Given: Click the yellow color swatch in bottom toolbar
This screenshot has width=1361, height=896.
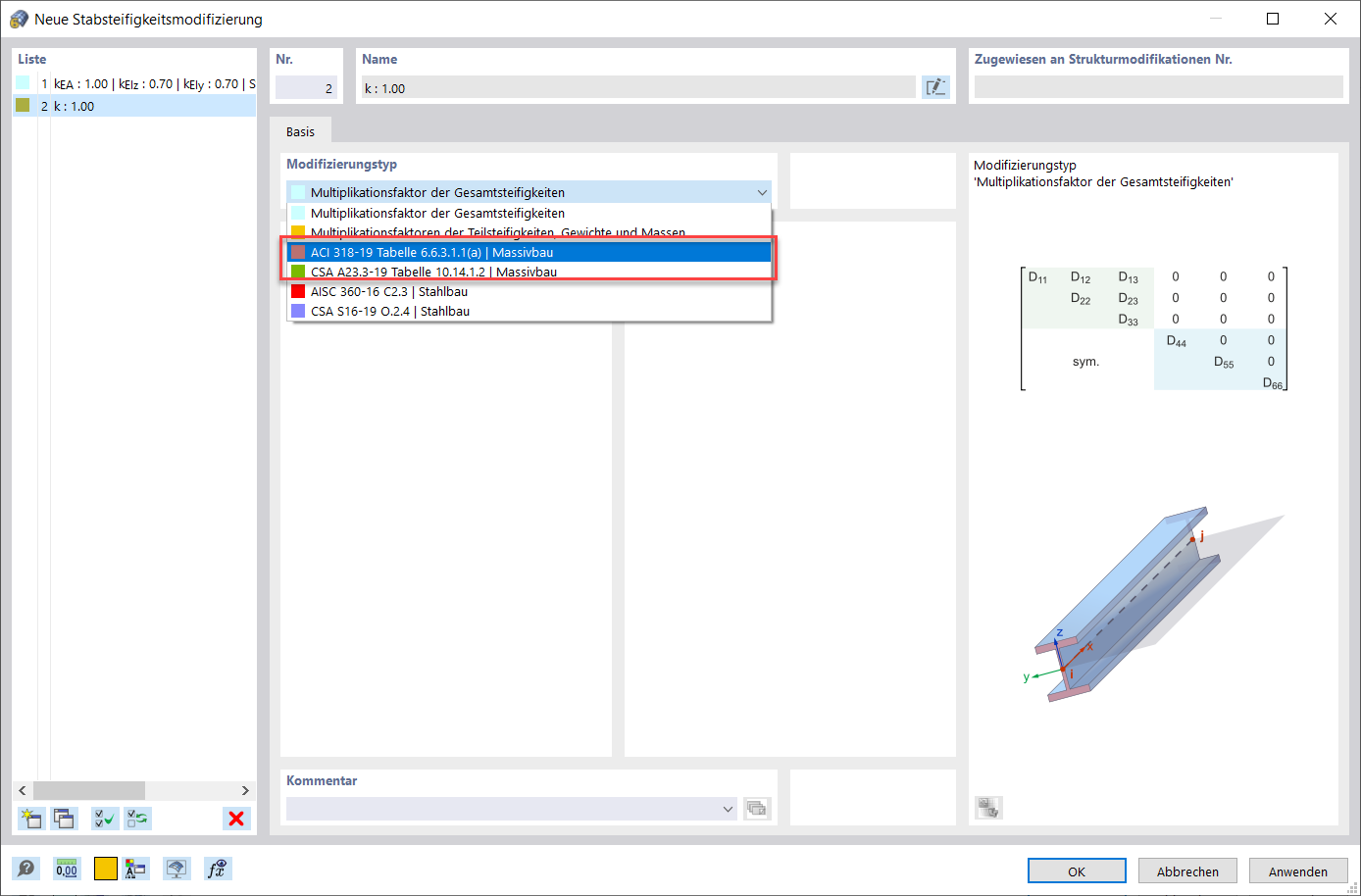Looking at the screenshot, I should 106,869.
